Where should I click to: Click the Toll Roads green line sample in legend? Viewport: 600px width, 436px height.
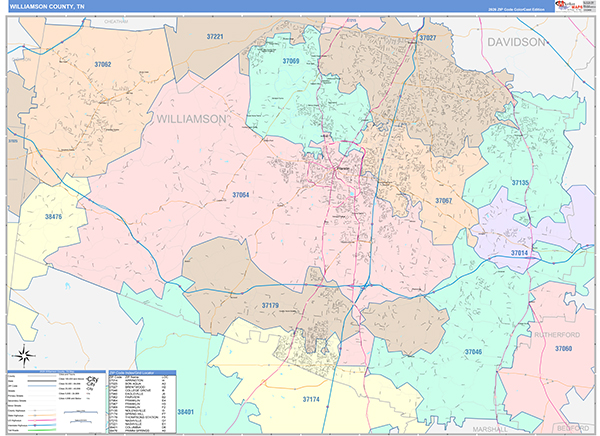42,430
